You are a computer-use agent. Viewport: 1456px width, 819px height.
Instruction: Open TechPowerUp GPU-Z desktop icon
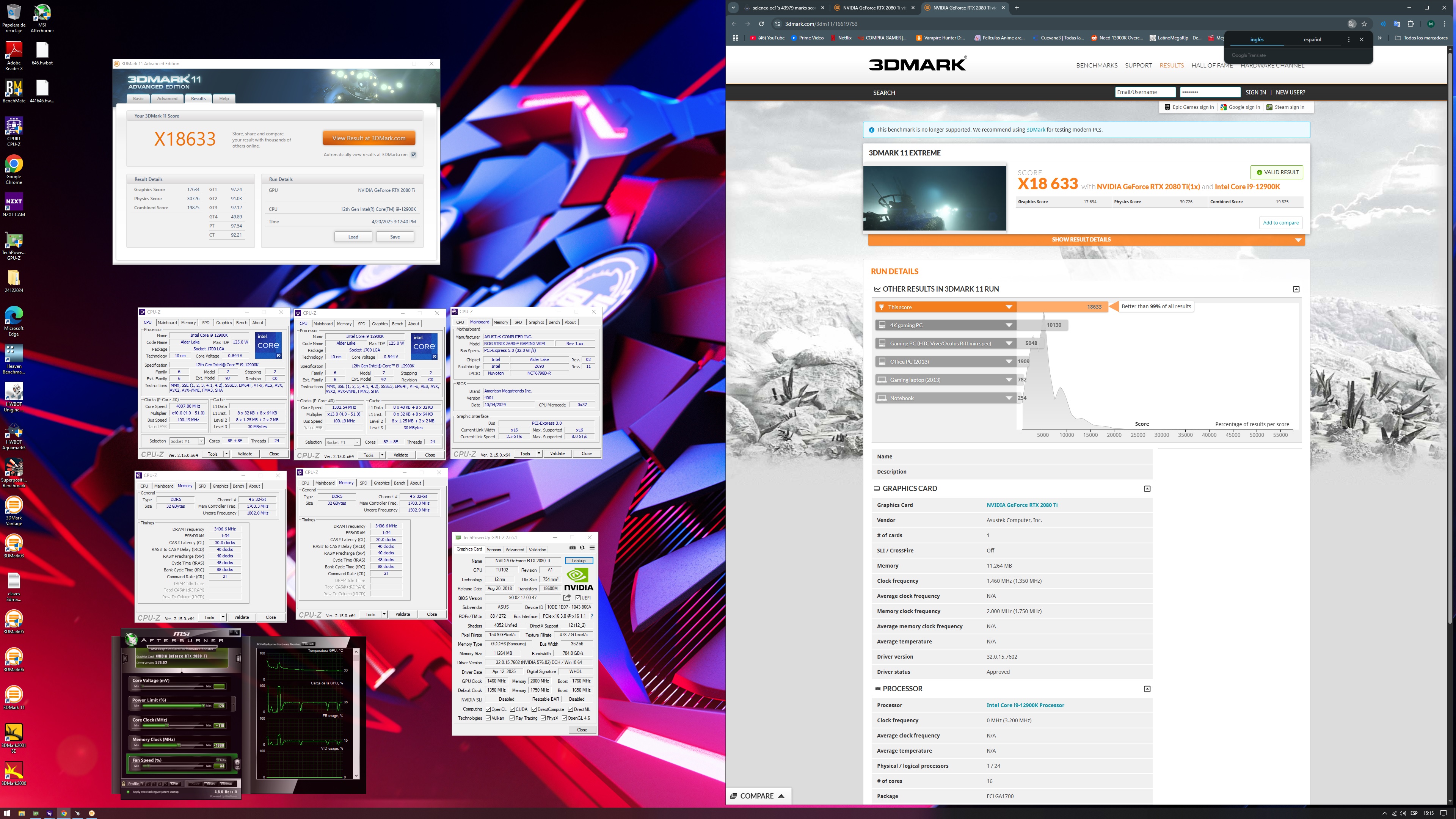point(14,246)
